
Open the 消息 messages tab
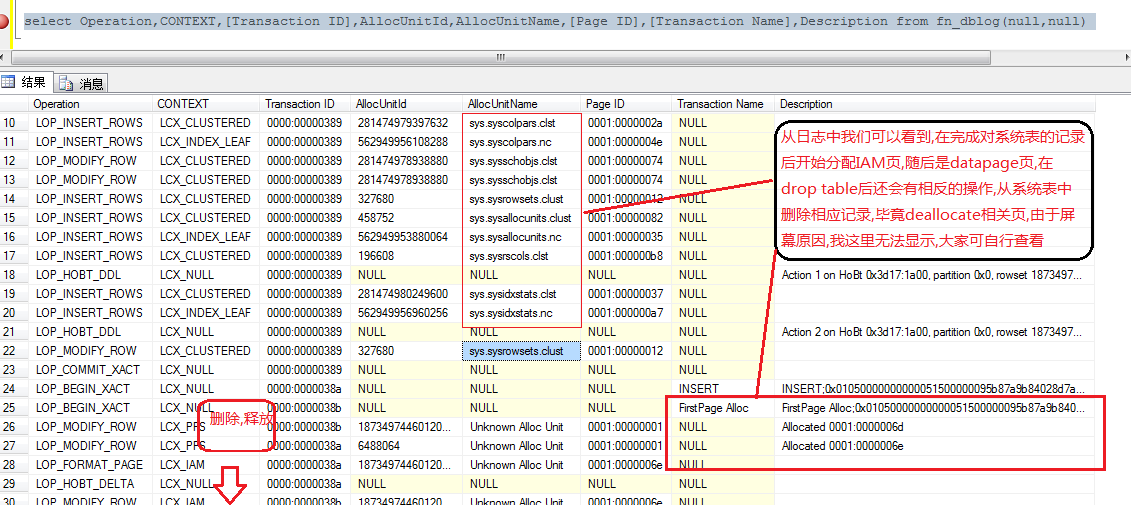tap(82, 84)
